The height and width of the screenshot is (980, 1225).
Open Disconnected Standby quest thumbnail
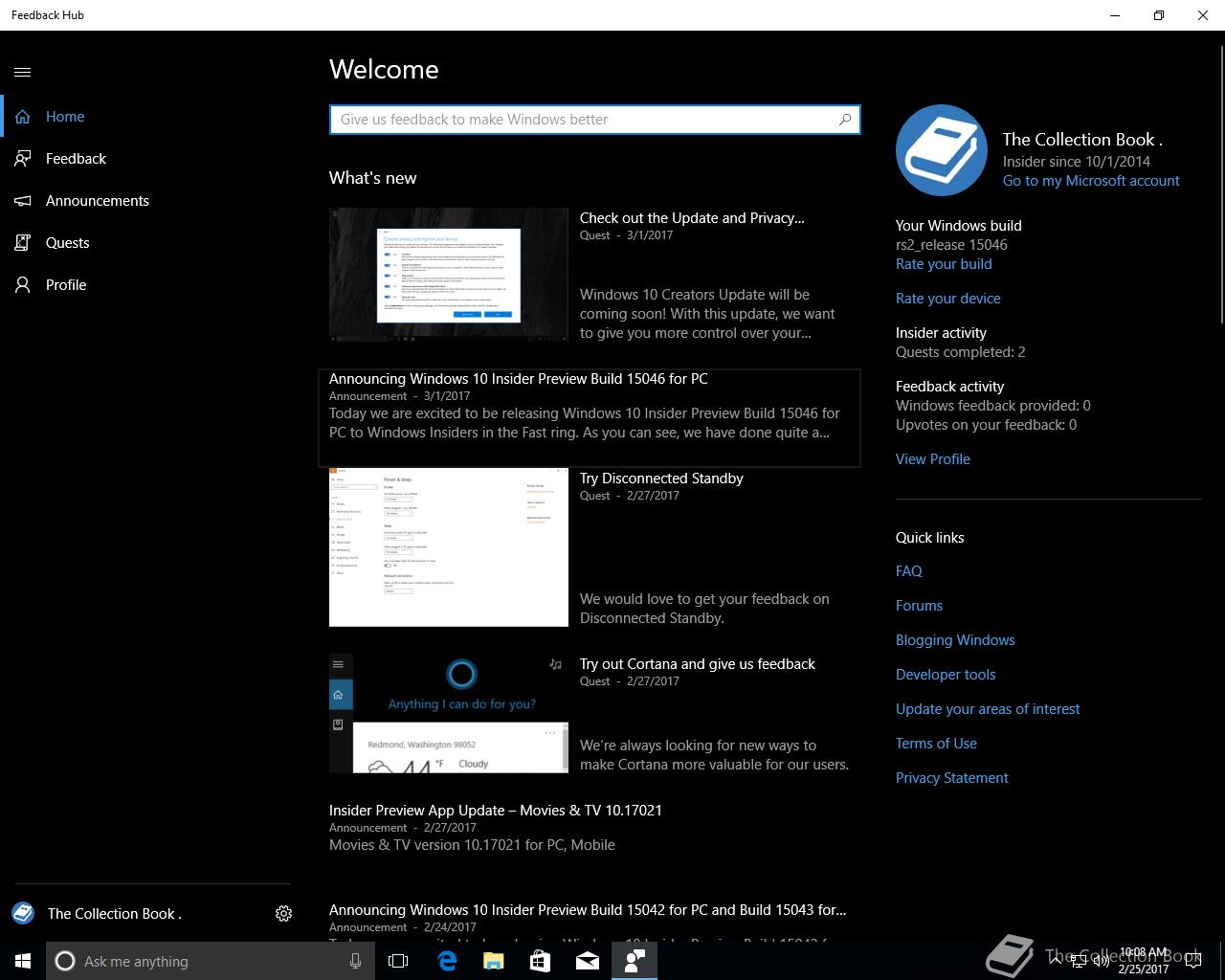pyautogui.click(x=449, y=547)
